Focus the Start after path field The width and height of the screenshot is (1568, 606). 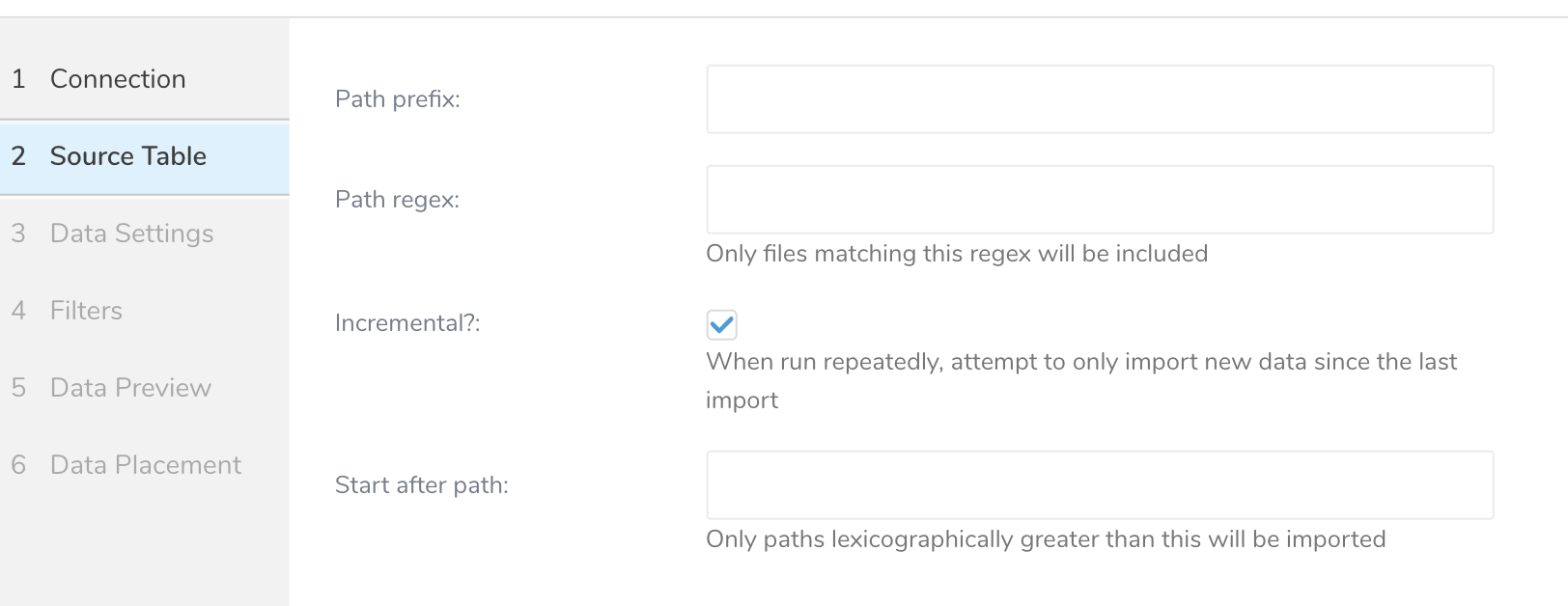pos(1100,485)
